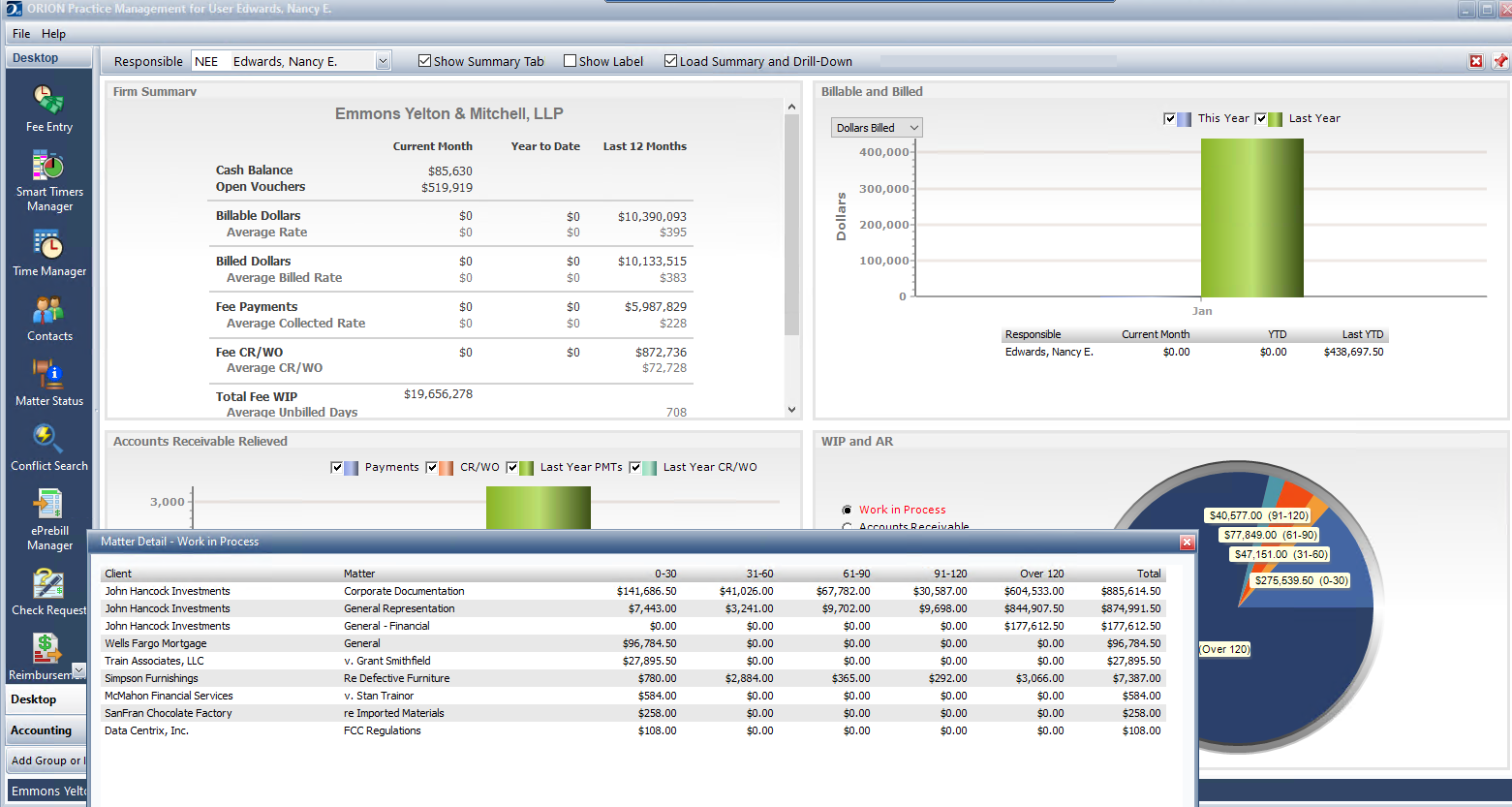Open the Dollars Billed dropdown
This screenshot has height=807, width=1512.
point(914,127)
